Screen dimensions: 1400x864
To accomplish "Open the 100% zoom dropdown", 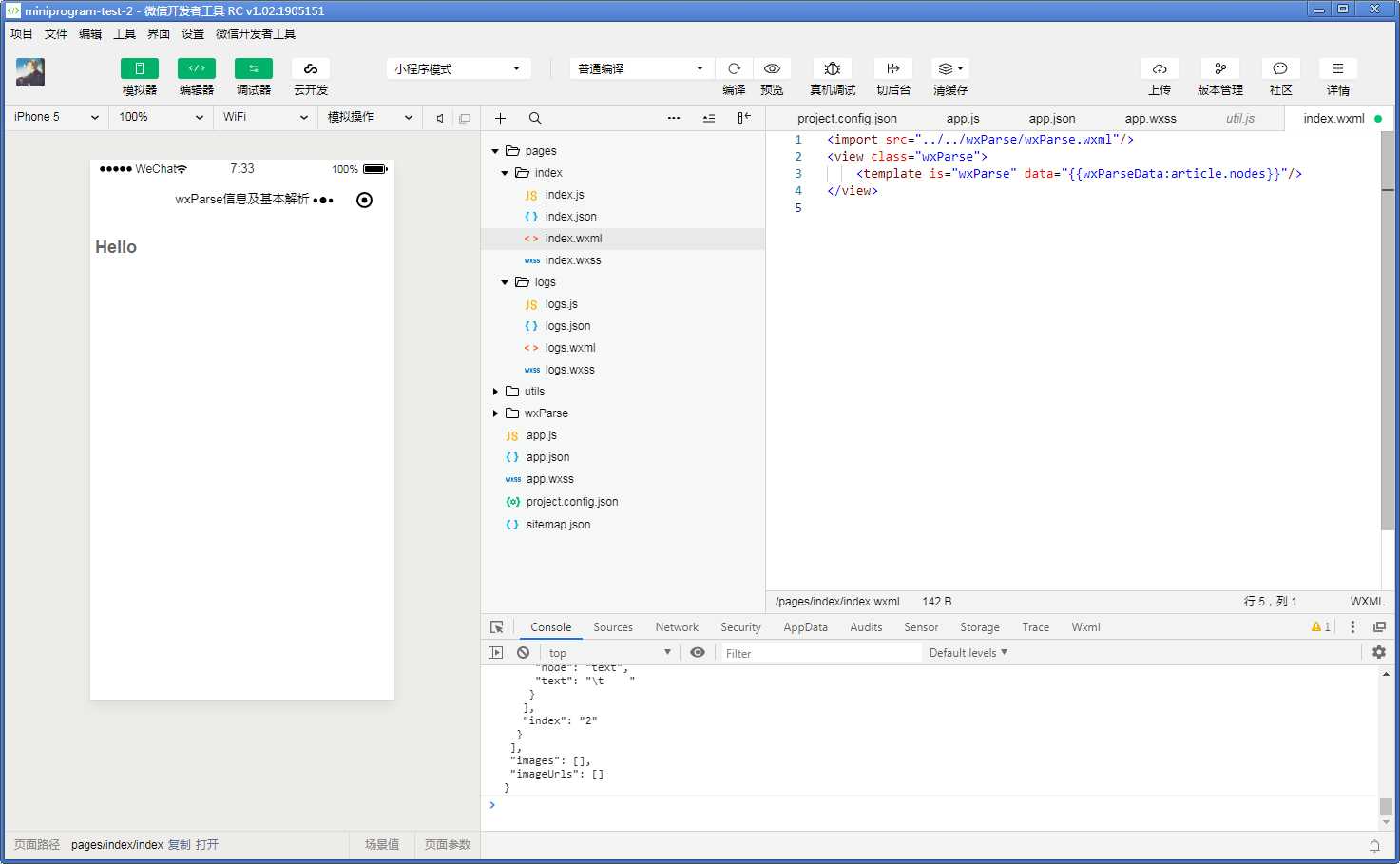I will click(x=161, y=117).
